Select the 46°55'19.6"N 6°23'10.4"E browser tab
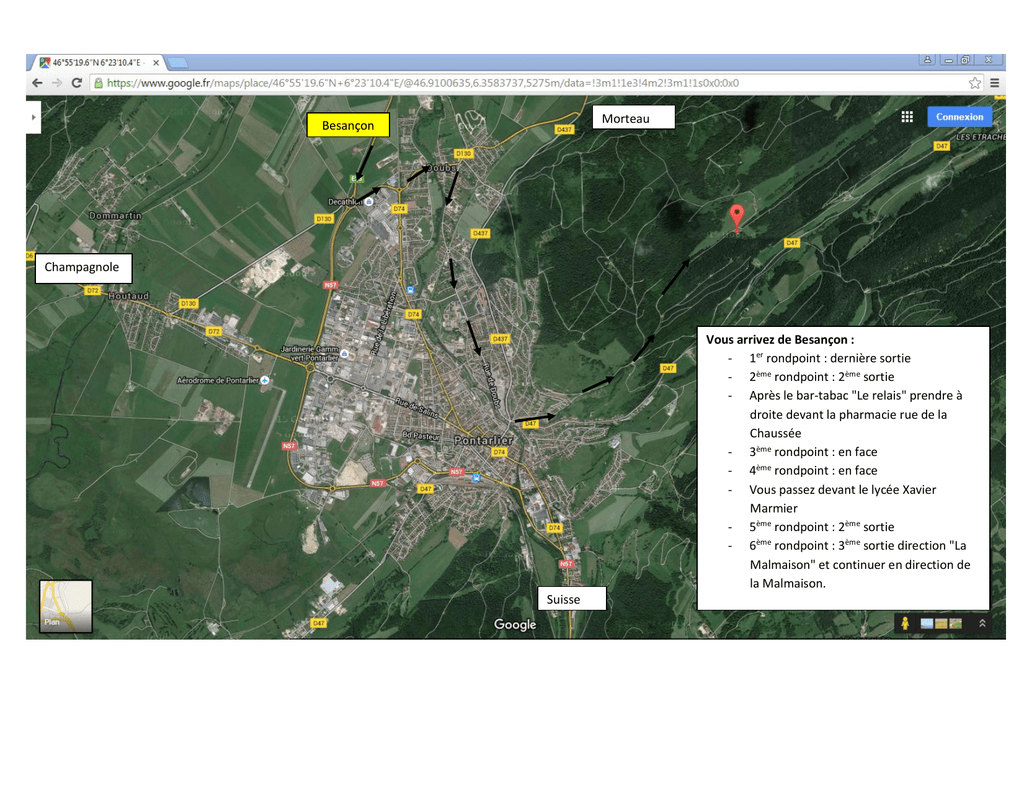Screen dimensions: 1024x791 click(98, 63)
